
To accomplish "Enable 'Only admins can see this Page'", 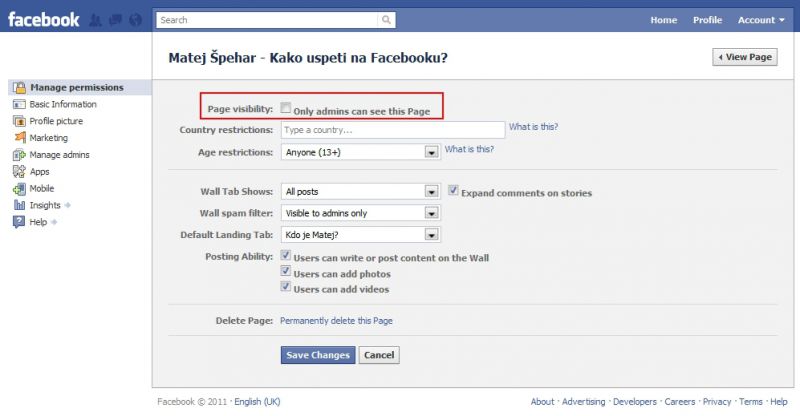I will tap(286, 108).
